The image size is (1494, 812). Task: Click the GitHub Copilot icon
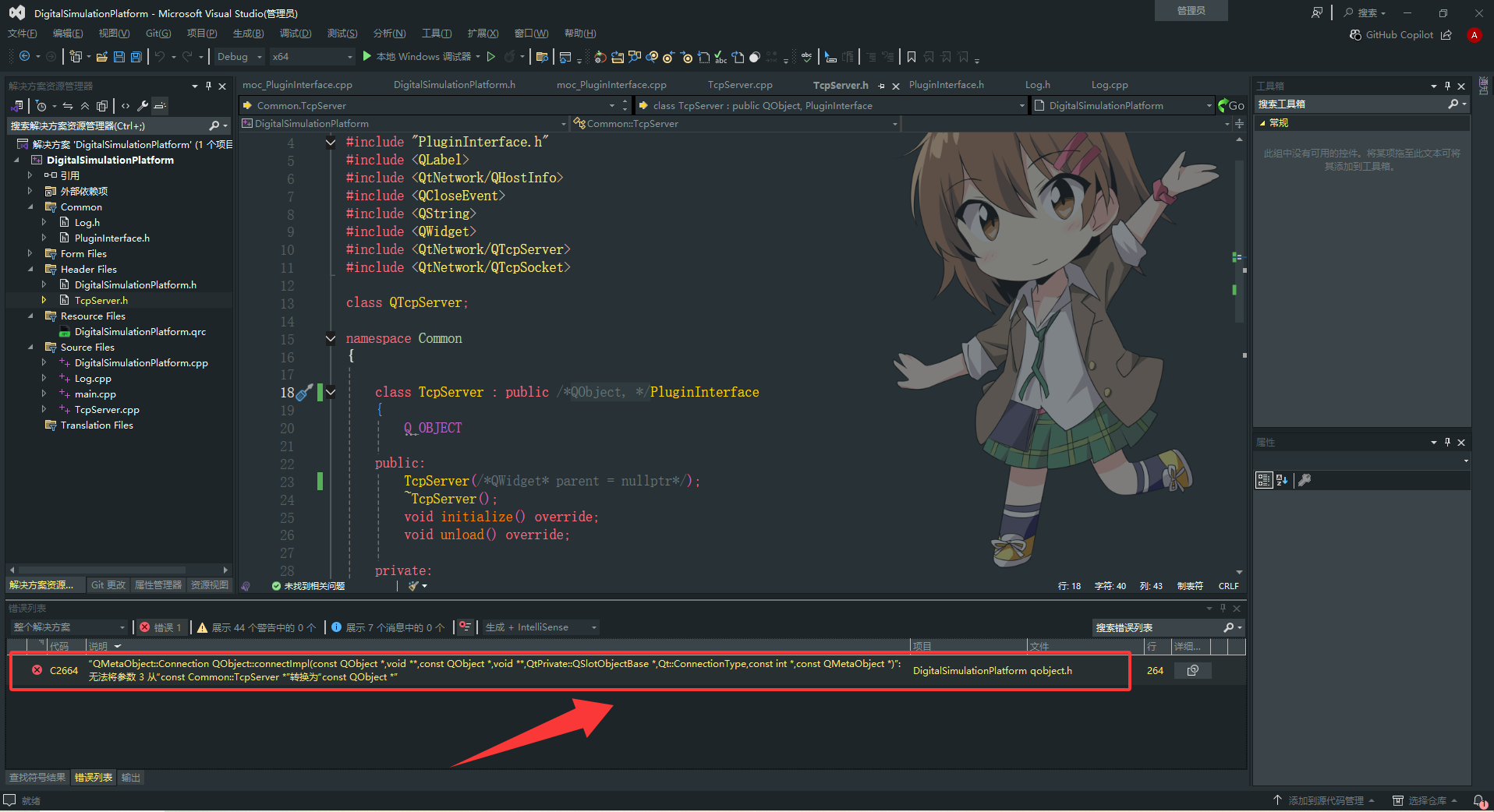(1355, 34)
